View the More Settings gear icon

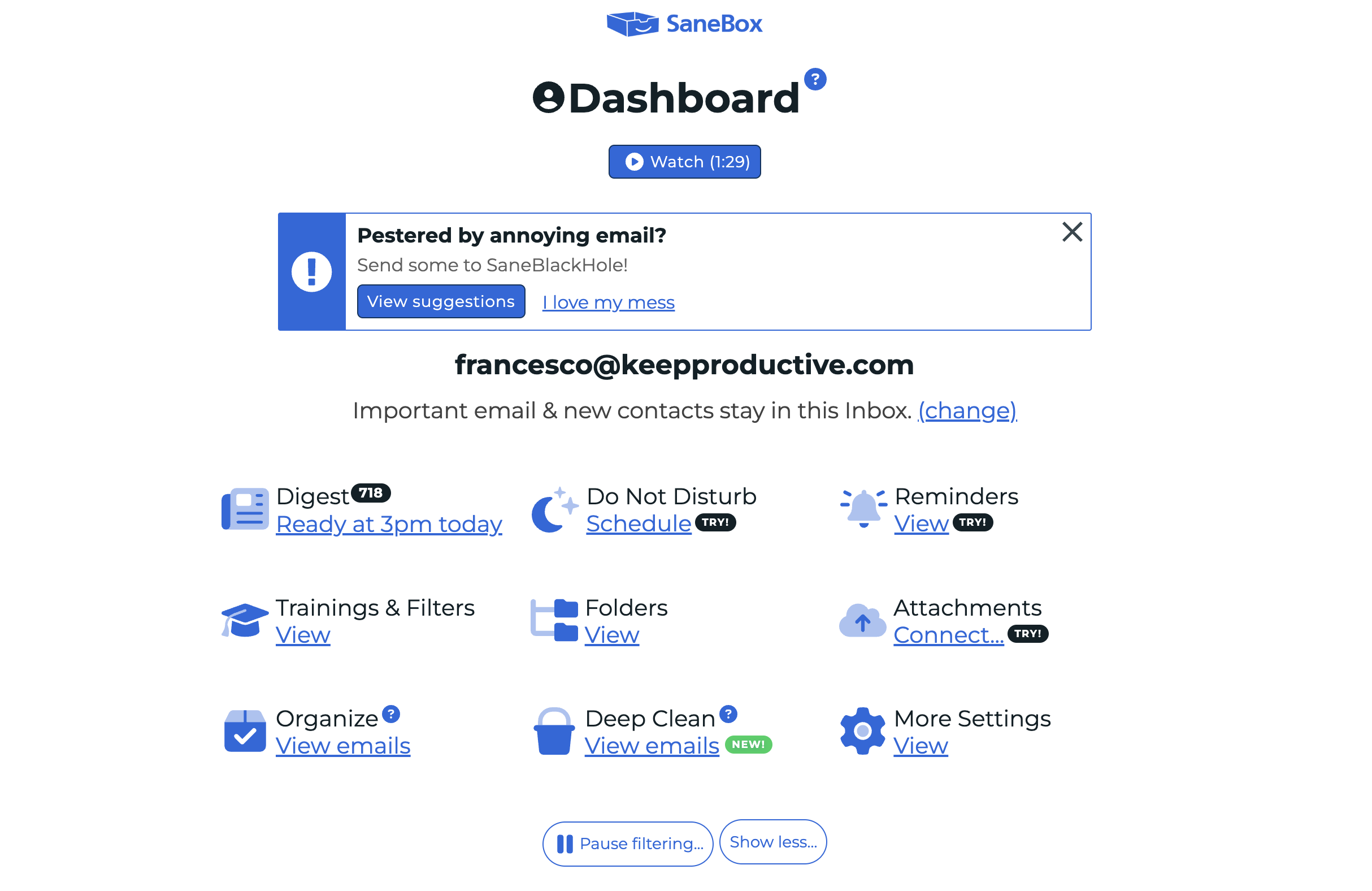pyautogui.click(x=860, y=730)
